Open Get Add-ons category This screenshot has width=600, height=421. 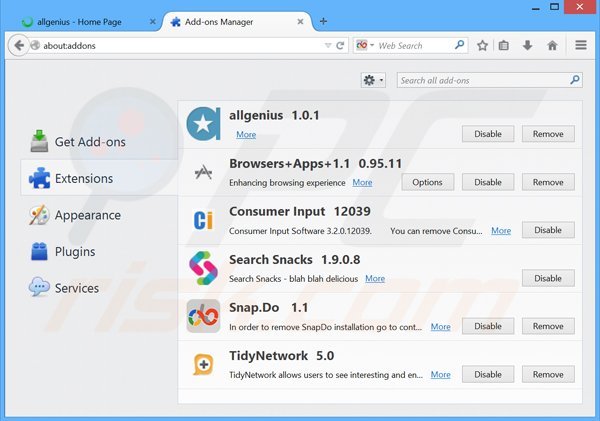[x=99, y=142]
